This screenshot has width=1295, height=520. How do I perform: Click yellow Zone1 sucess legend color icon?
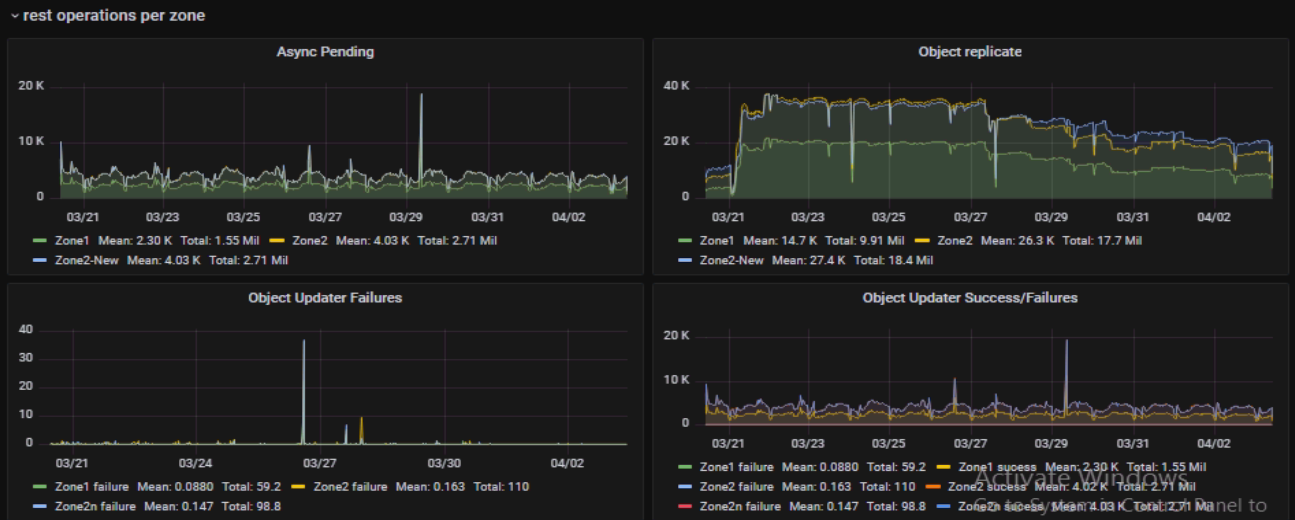pyautogui.click(x=943, y=467)
